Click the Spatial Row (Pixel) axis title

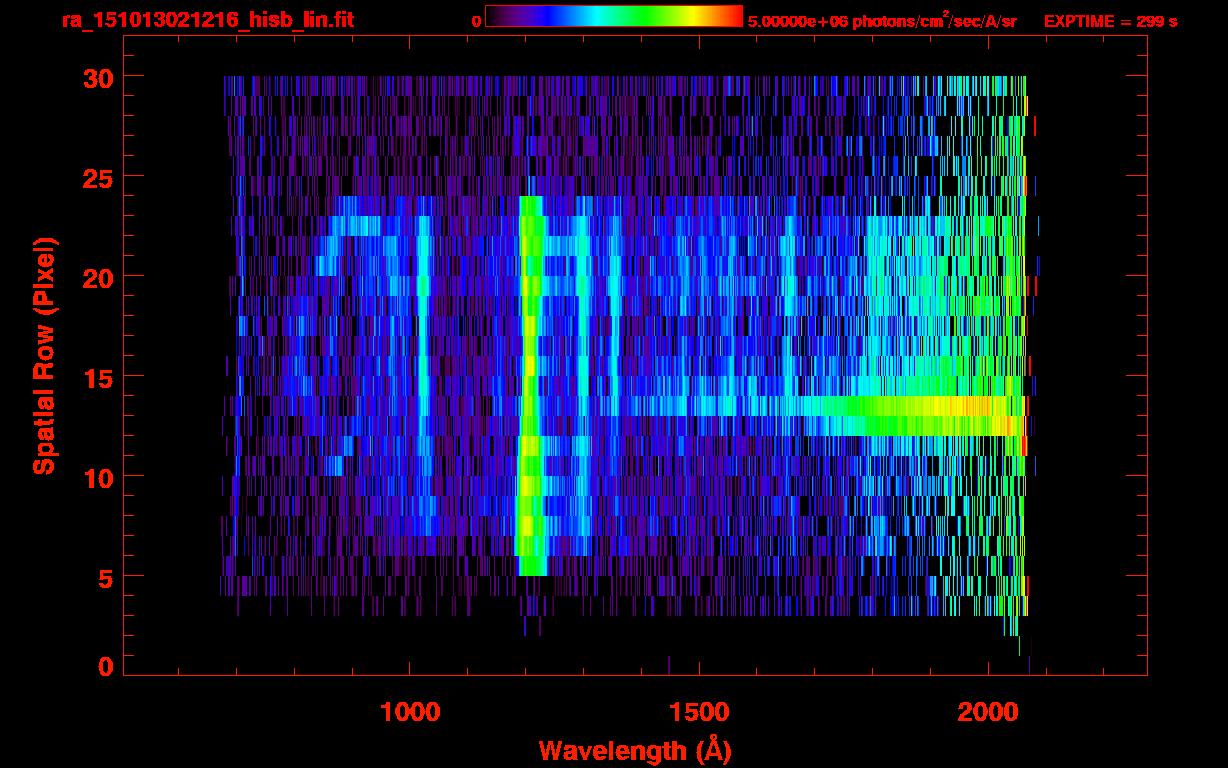pos(44,356)
